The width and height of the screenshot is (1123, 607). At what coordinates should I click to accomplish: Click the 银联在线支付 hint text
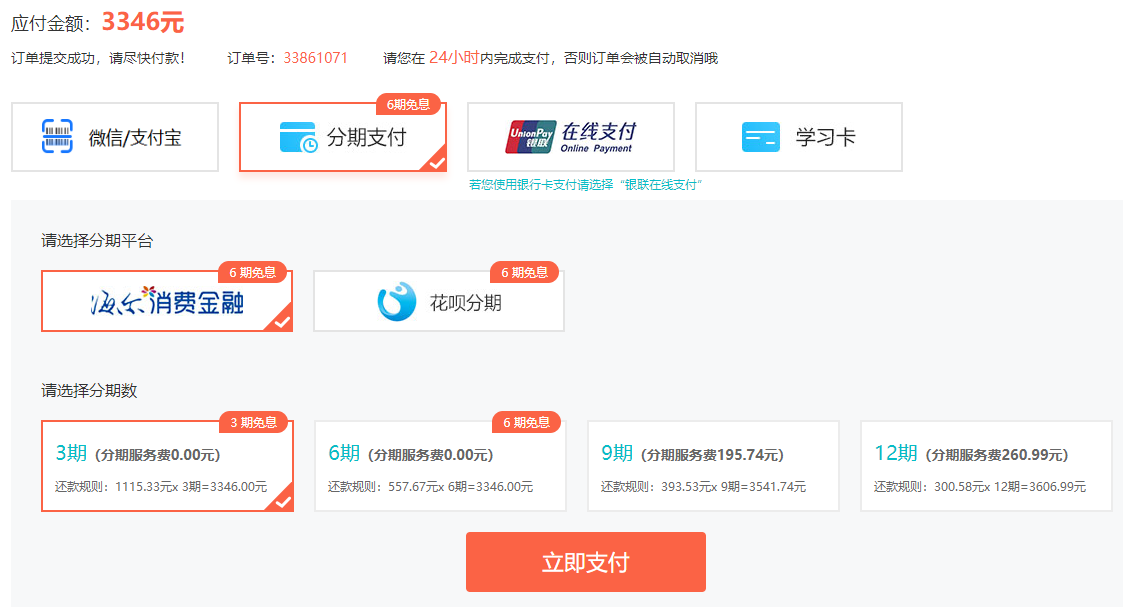coord(585,185)
